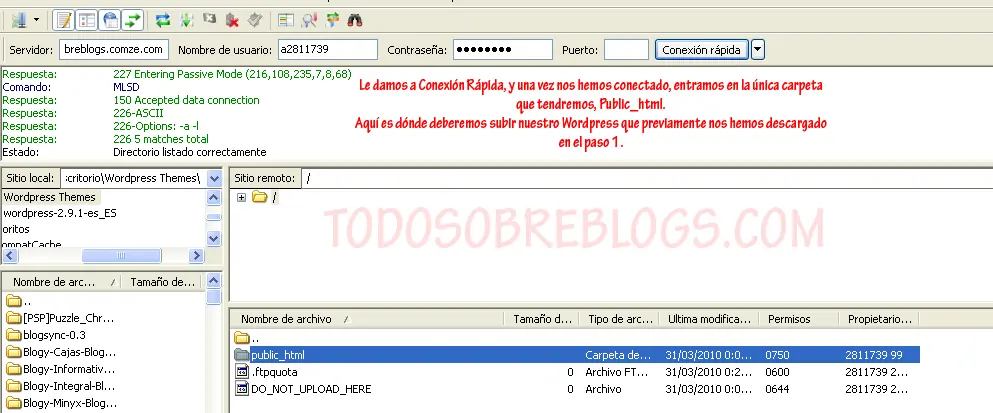Click the Nombre de usuario field

328,49
